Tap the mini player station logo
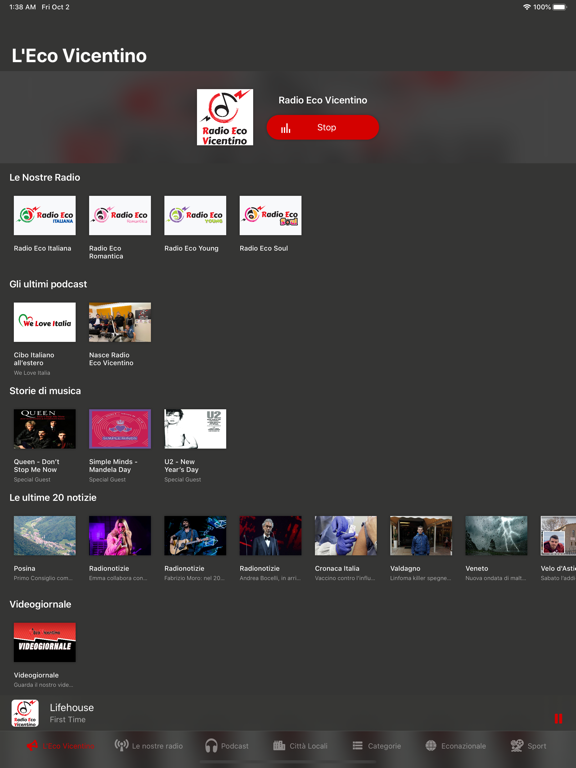Screen dimensions: 576x768 click(x=25, y=713)
